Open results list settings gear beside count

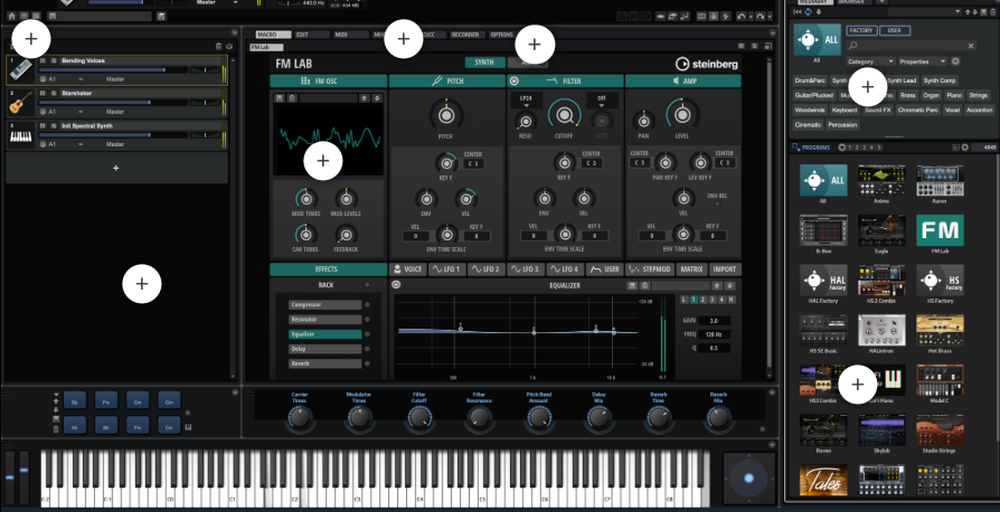[965, 147]
